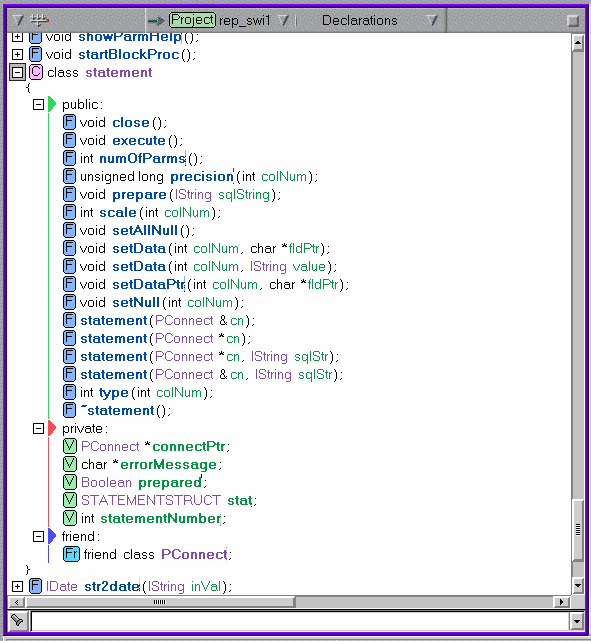Click the variable icon beside statementNumber
The width and height of the screenshot is (591, 641).
[70, 518]
